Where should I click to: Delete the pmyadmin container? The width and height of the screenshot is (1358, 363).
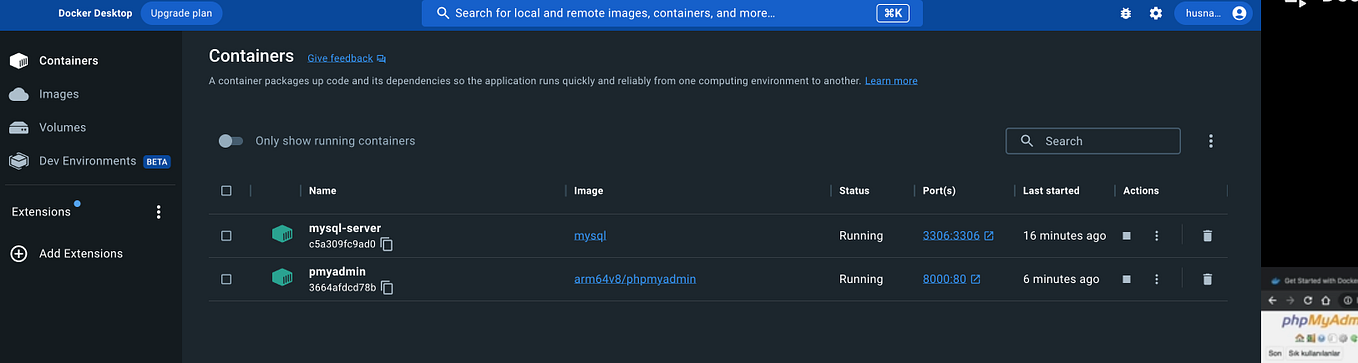[1207, 279]
